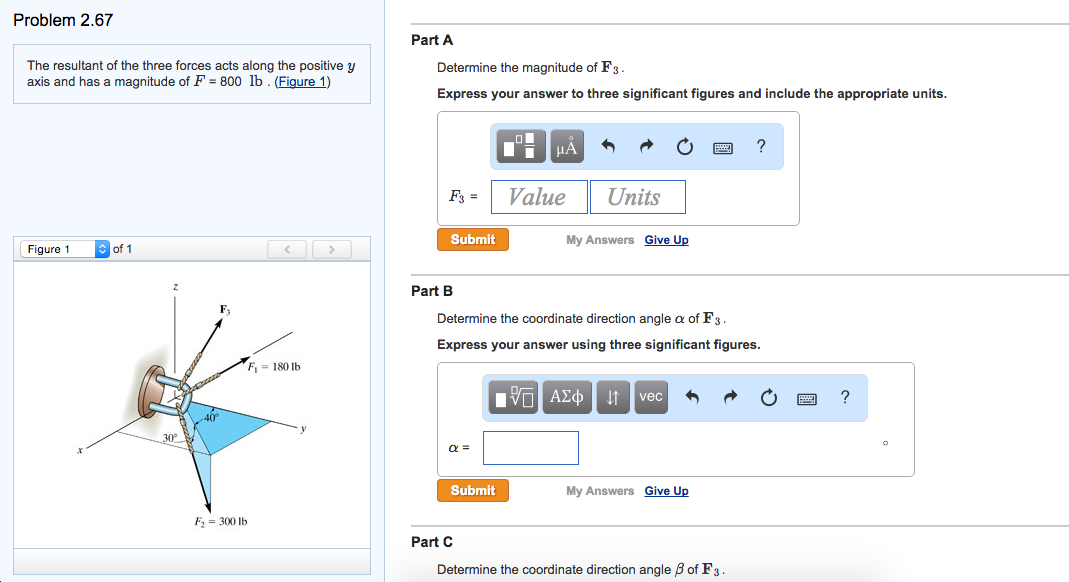
Task: Reset Part B entry with circular arrow icon
Action: tap(768, 397)
